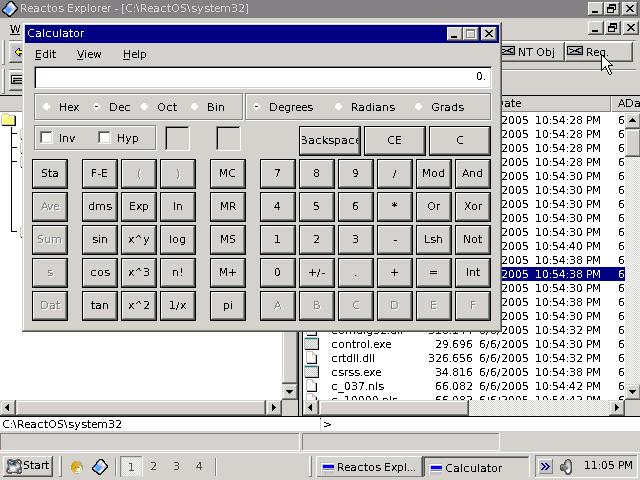Switch to virtual desktop 3
Image resolution: width=640 pixels, height=480 pixels.
coord(176,466)
